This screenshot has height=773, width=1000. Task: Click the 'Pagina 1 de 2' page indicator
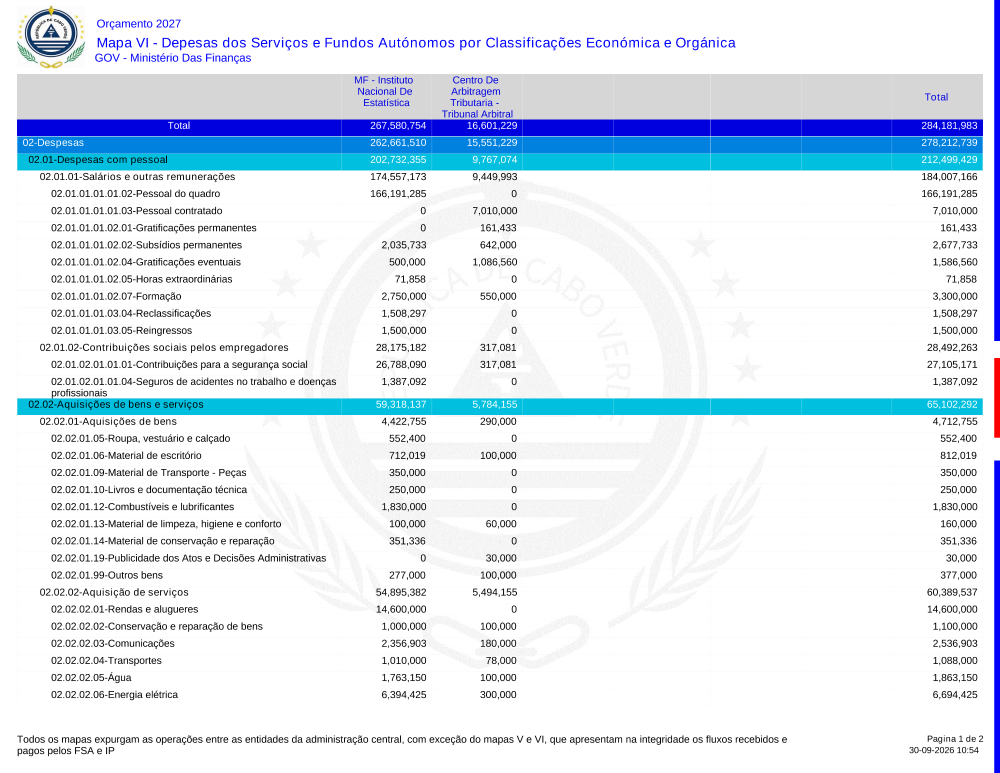pos(955,739)
